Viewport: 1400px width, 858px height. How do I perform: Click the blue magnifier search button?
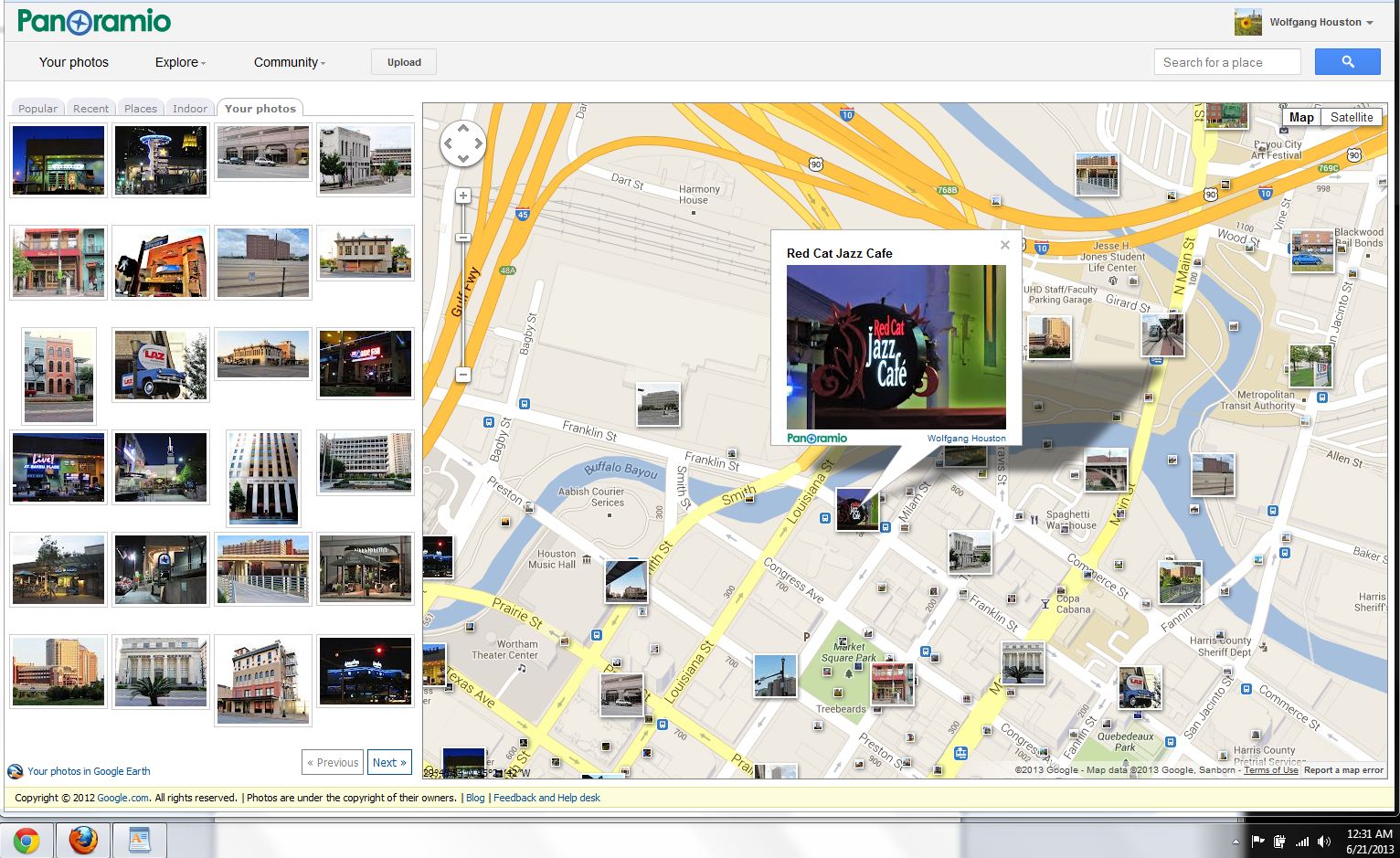point(1347,62)
